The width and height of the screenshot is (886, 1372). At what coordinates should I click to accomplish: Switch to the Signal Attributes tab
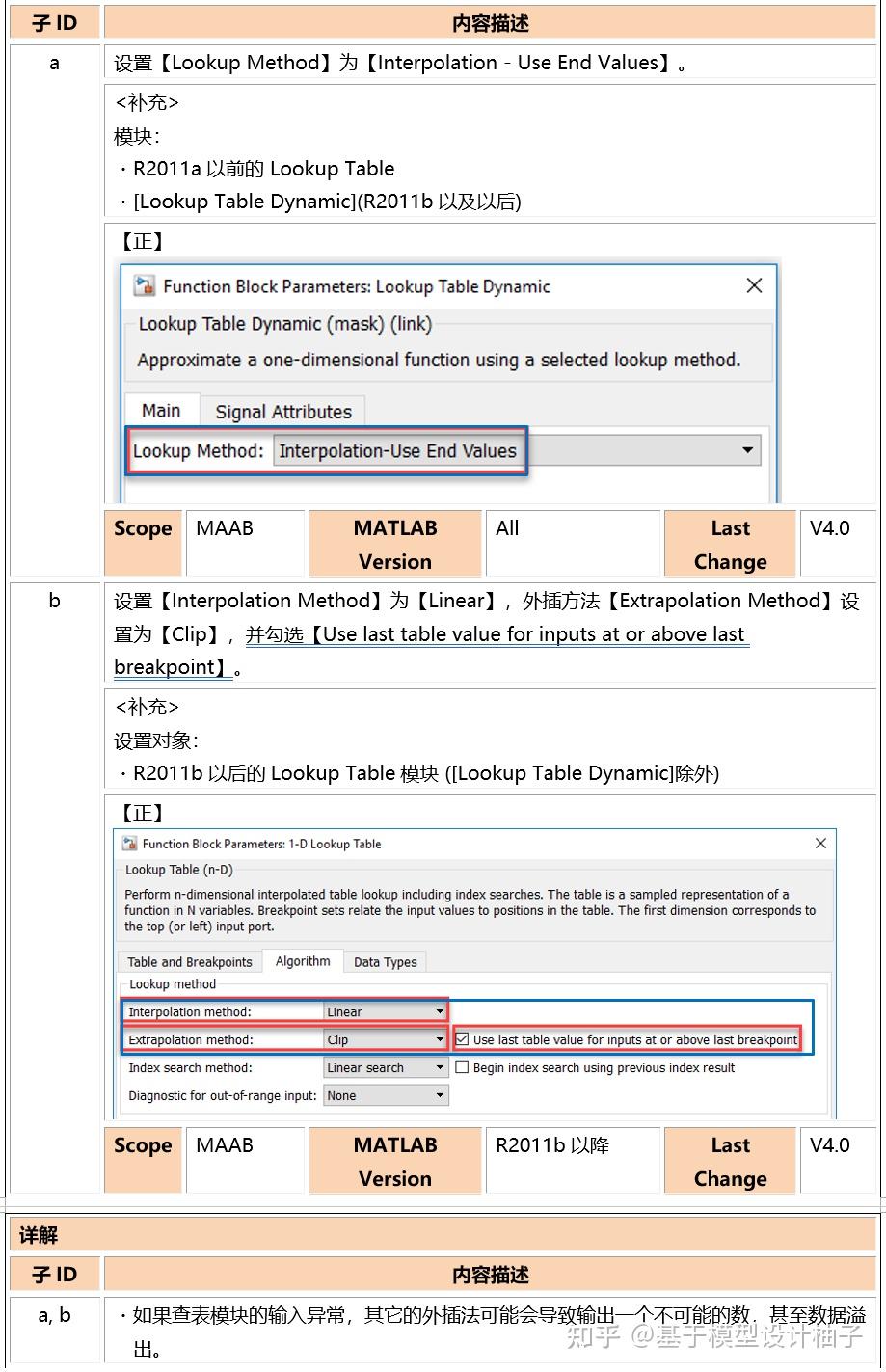pyautogui.click(x=282, y=411)
